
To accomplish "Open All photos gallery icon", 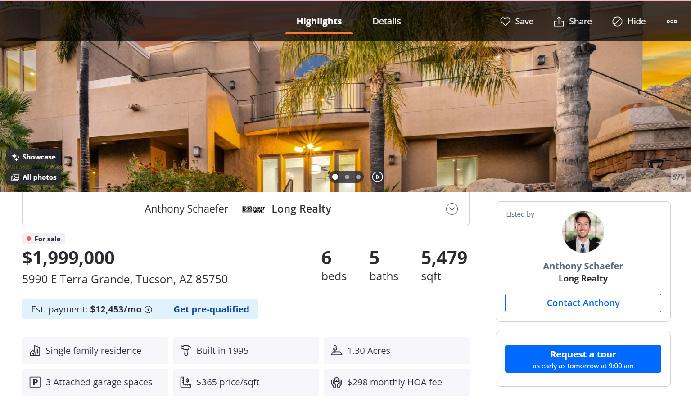I will (x=15, y=177).
